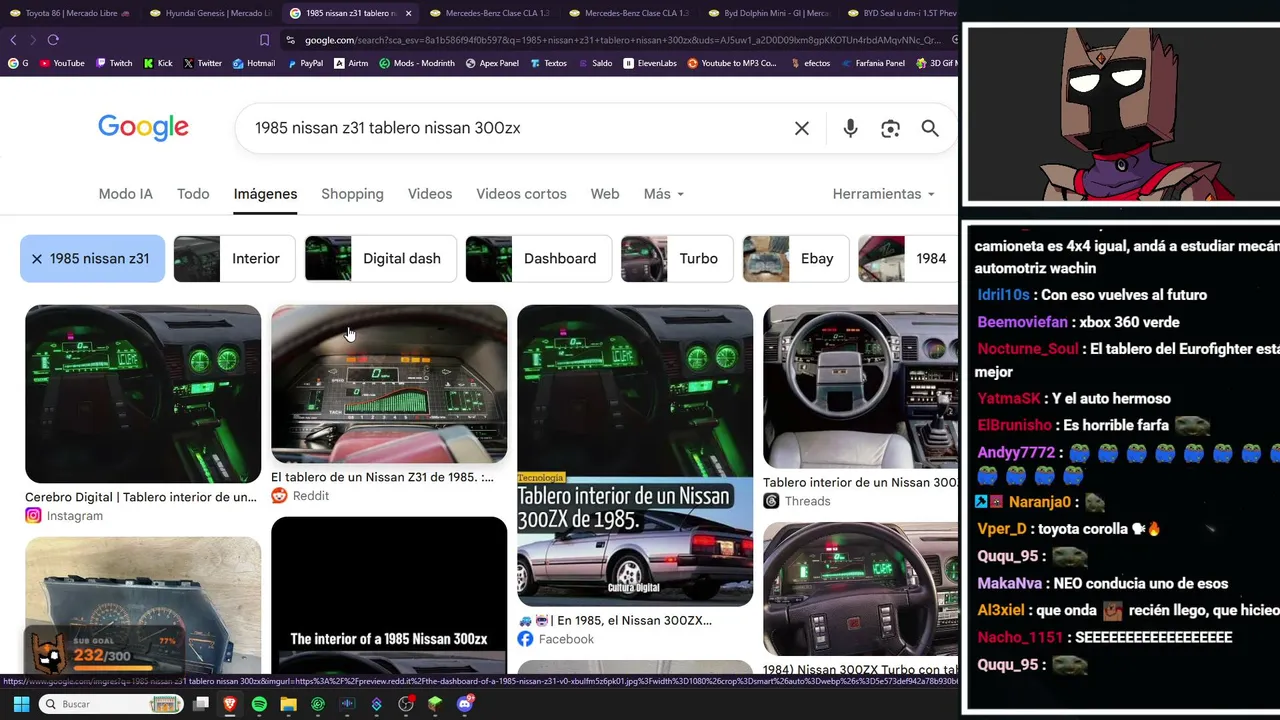Image resolution: width=1280 pixels, height=720 pixels.
Task: Open the Twitter bookmark
Action: click(x=203, y=63)
